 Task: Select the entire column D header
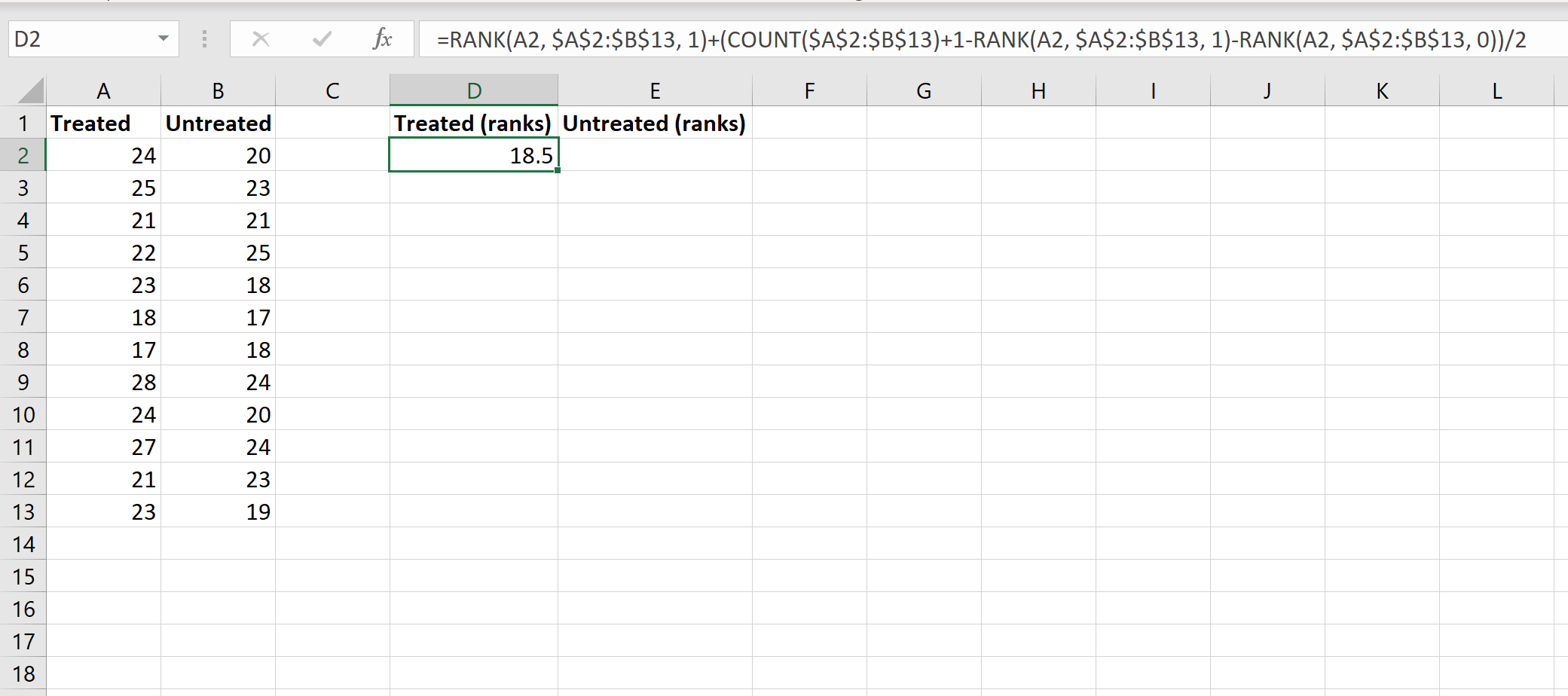click(473, 90)
